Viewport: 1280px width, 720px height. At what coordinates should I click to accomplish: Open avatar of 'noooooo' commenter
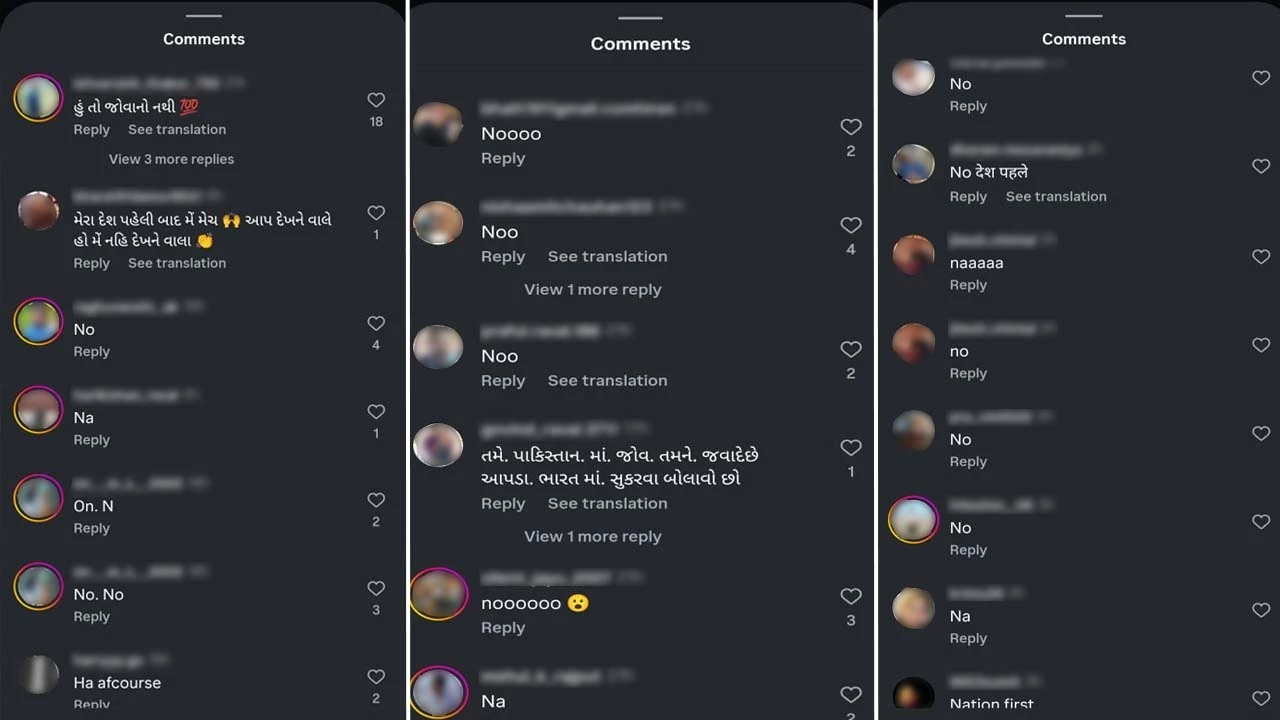coord(438,594)
